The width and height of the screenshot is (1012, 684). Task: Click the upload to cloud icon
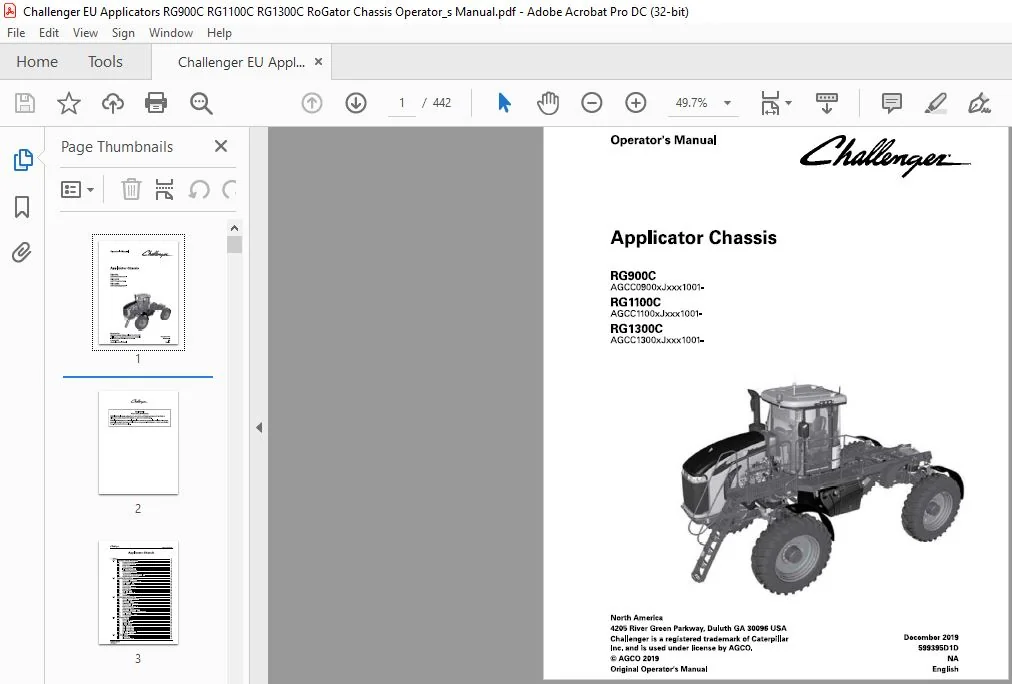click(112, 103)
